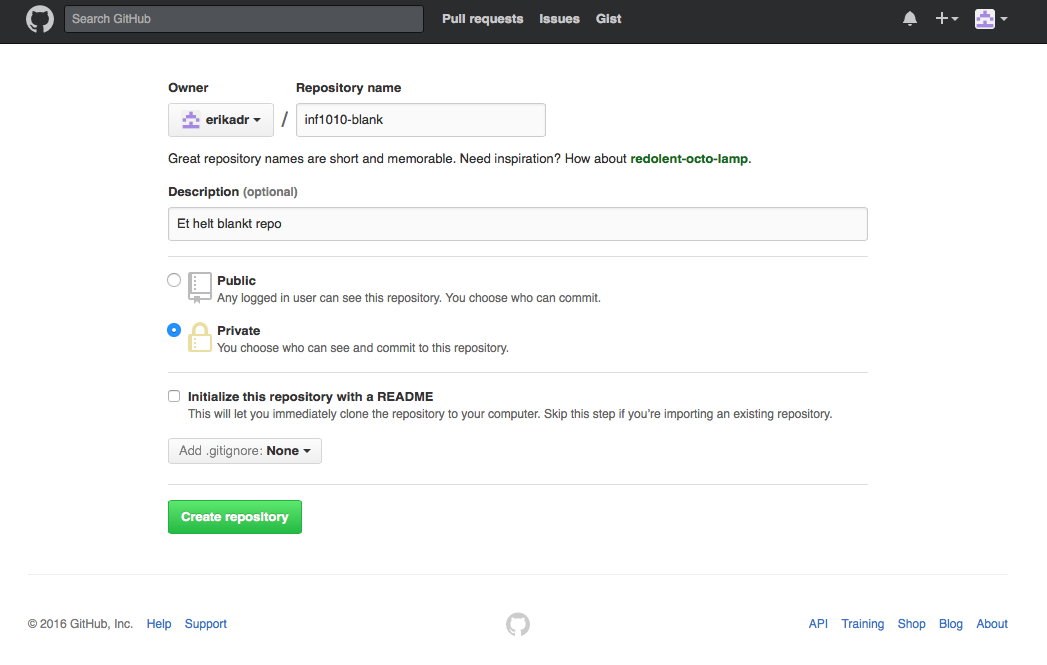Screen dimensions: 1047x665
Task: Open the notifications bell
Action: click(909, 19)
